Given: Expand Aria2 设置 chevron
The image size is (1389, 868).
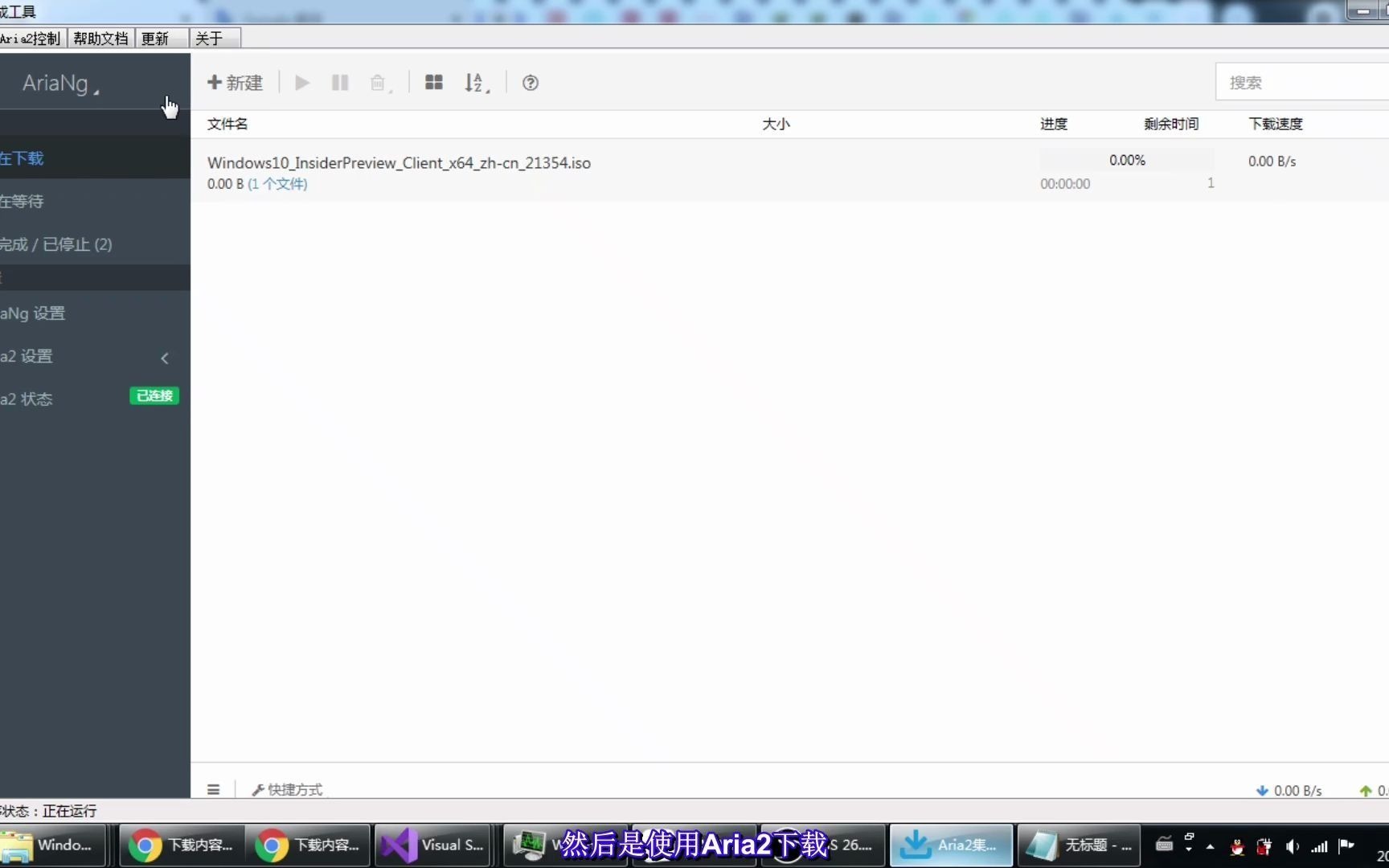Looking at the screenshot, I should (x=165, y=358).
